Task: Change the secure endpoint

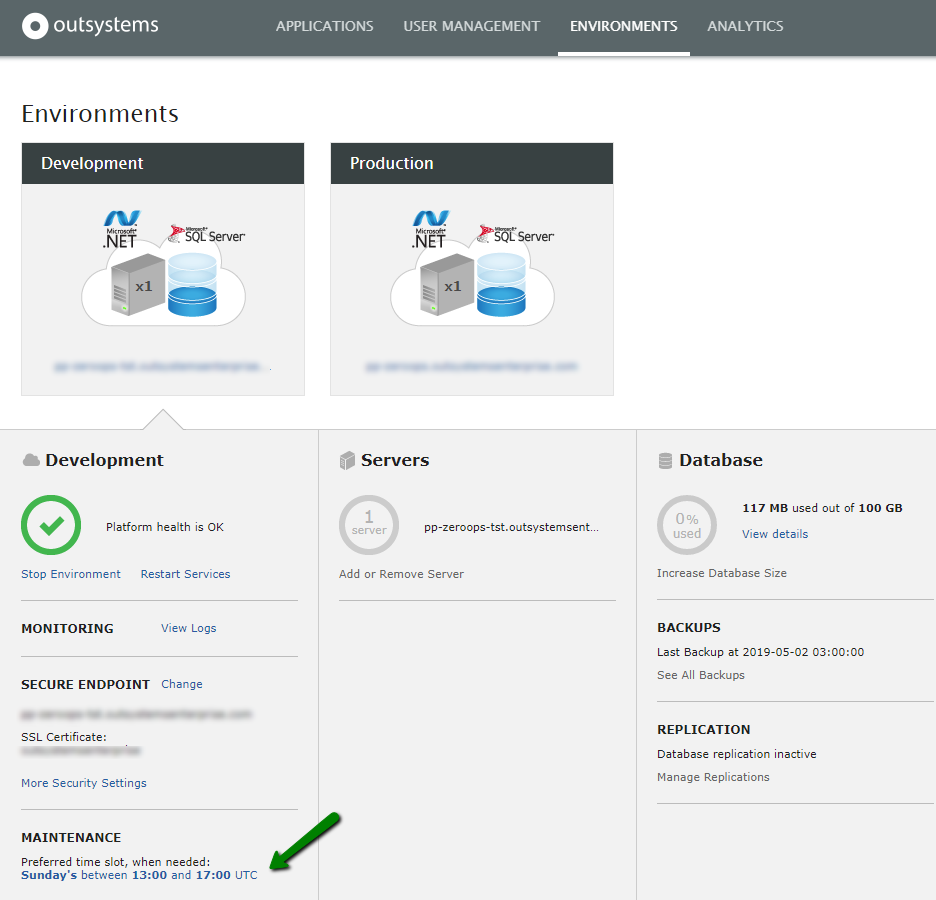Action: pyautogui.click(x=182, y=685)
